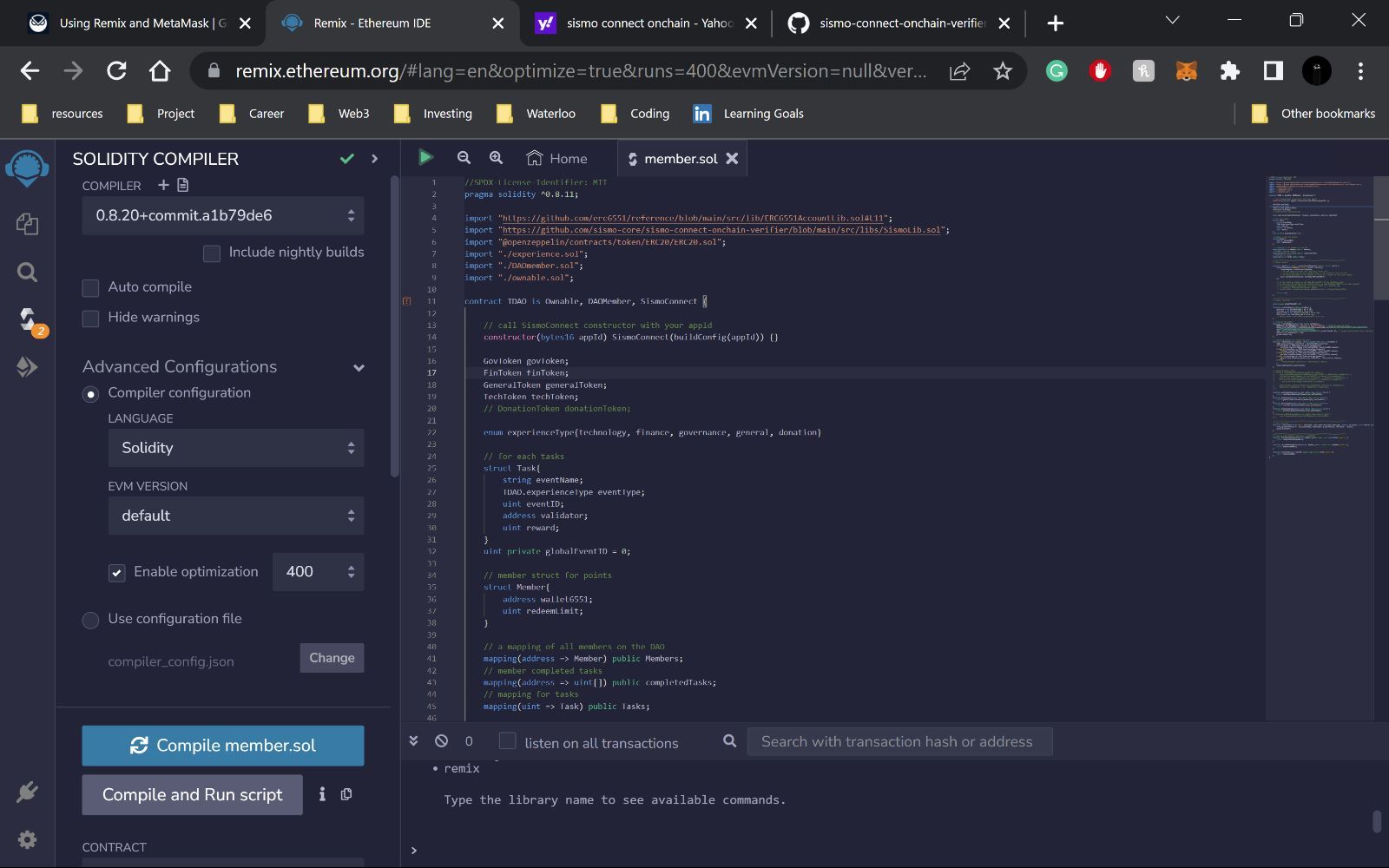Focus the transaction hash search field
Image resolution: width=1389 pixels, height=868 pixels.
(899, 741)
